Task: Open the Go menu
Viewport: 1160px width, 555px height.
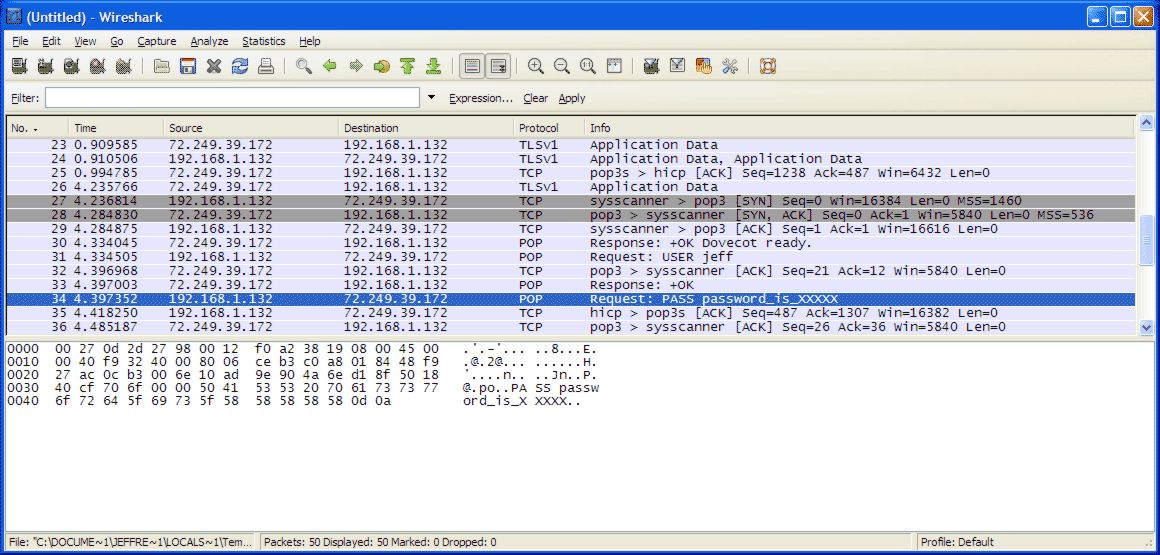Action: (x=117, y=41)
